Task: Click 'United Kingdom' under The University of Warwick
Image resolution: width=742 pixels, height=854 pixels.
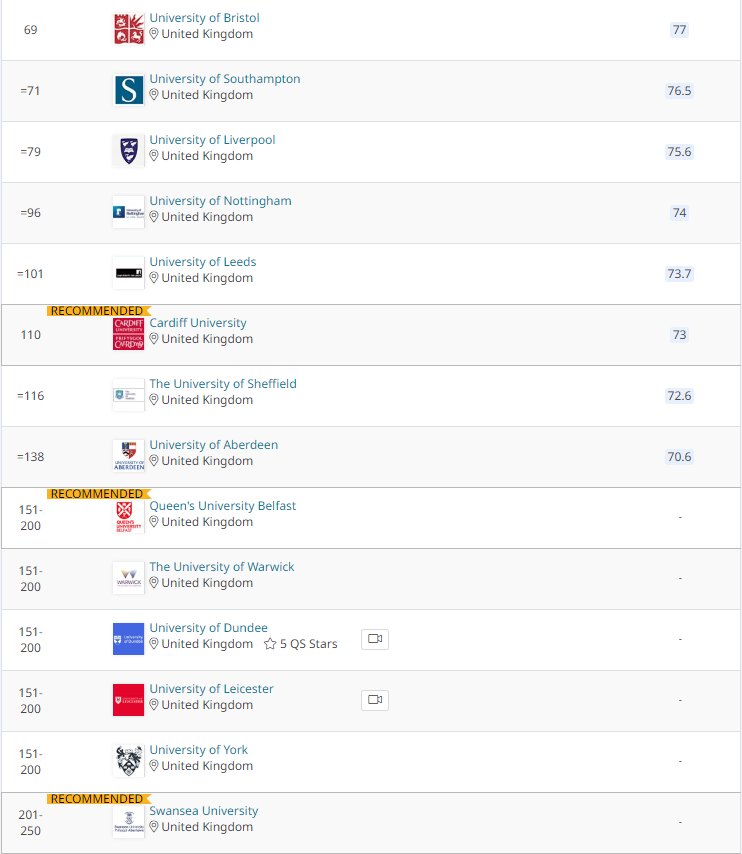Action: [x=207, y=583]
